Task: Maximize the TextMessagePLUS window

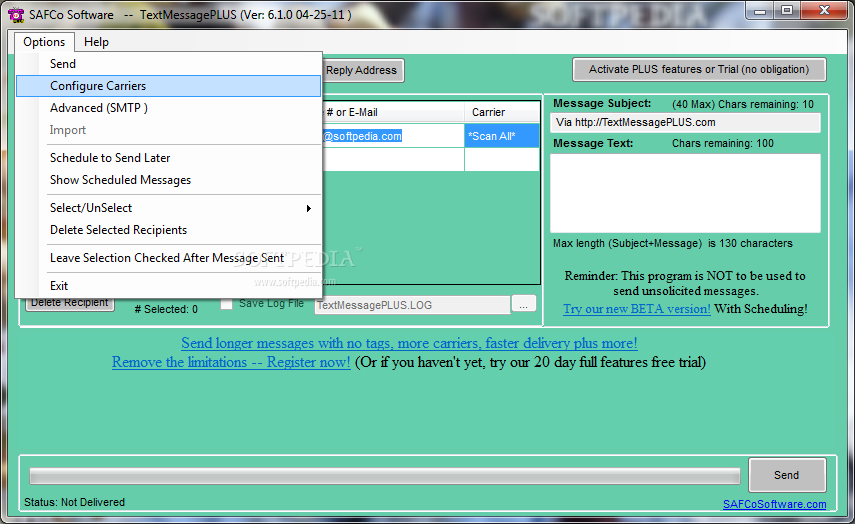Action: pos(787,10)
